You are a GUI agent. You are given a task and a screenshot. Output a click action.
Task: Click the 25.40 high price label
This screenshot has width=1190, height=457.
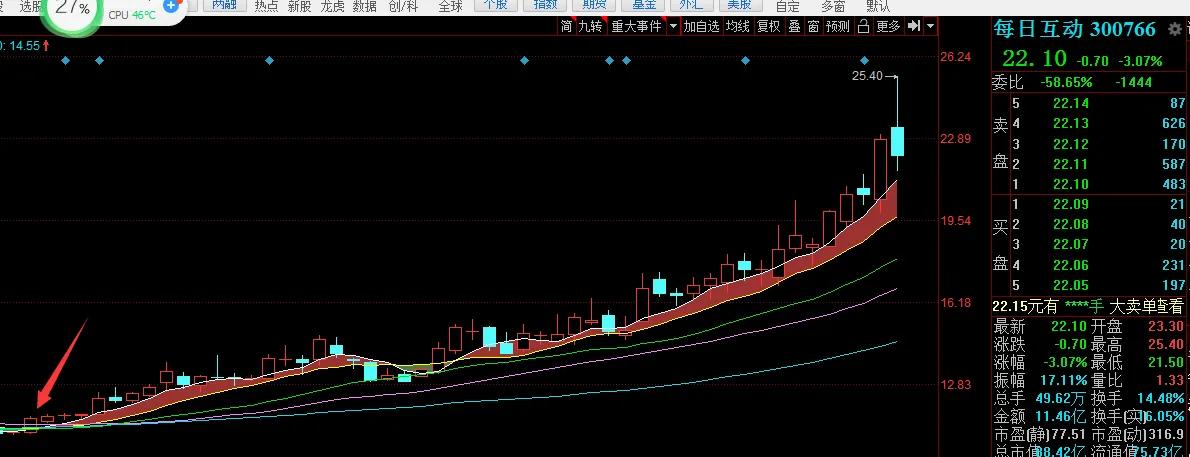(x=867, y=75)
